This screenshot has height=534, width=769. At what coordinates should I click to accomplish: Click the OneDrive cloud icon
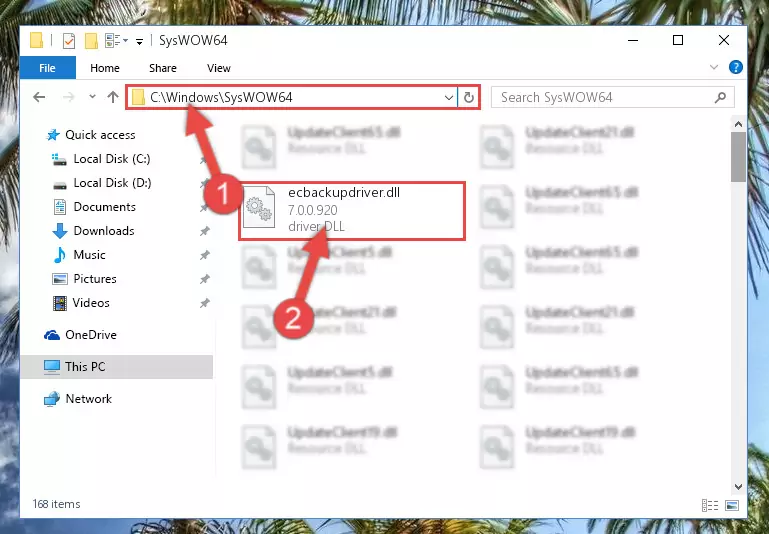52,335
